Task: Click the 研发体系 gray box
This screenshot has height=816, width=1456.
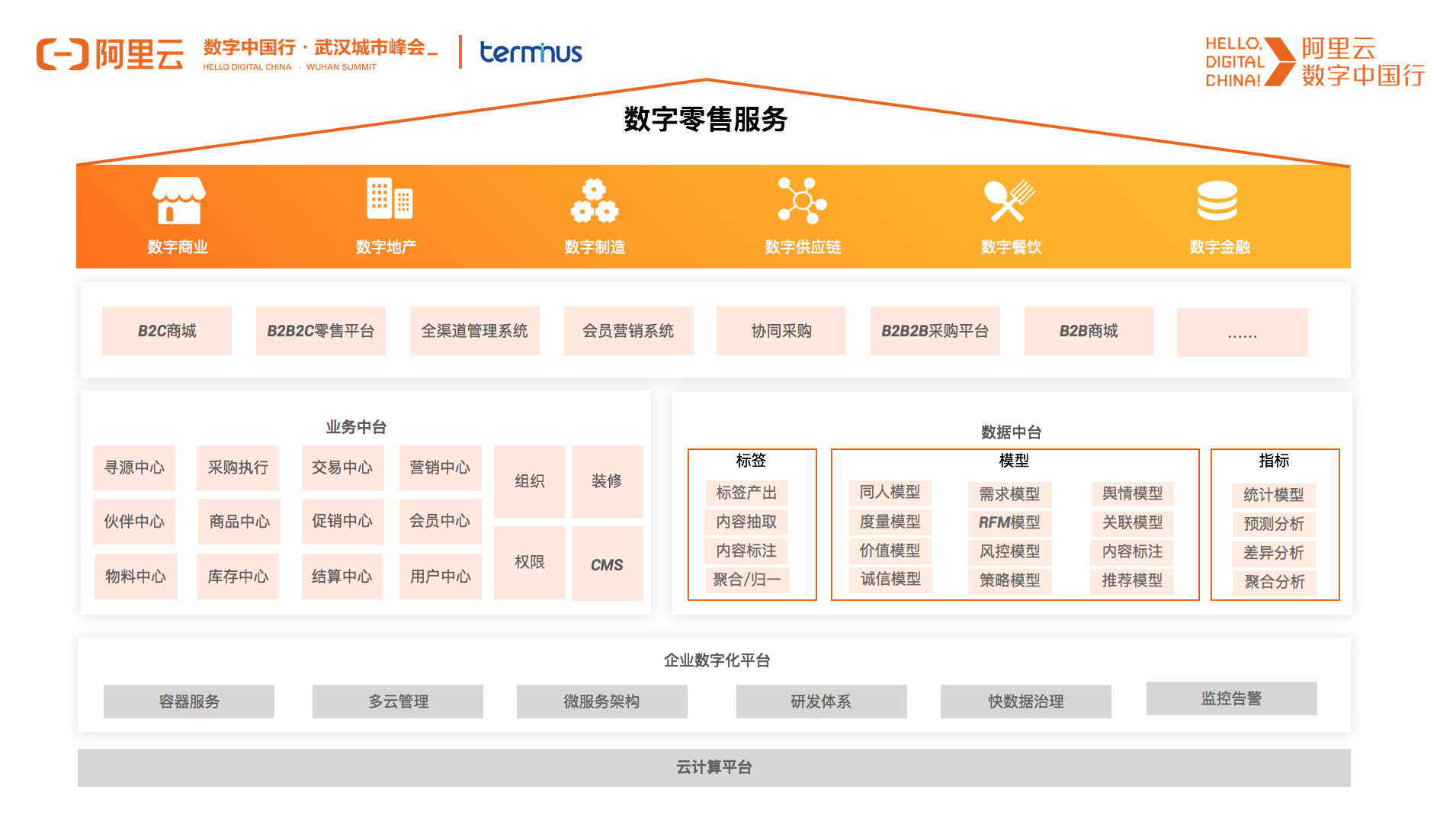Action: 822,702
